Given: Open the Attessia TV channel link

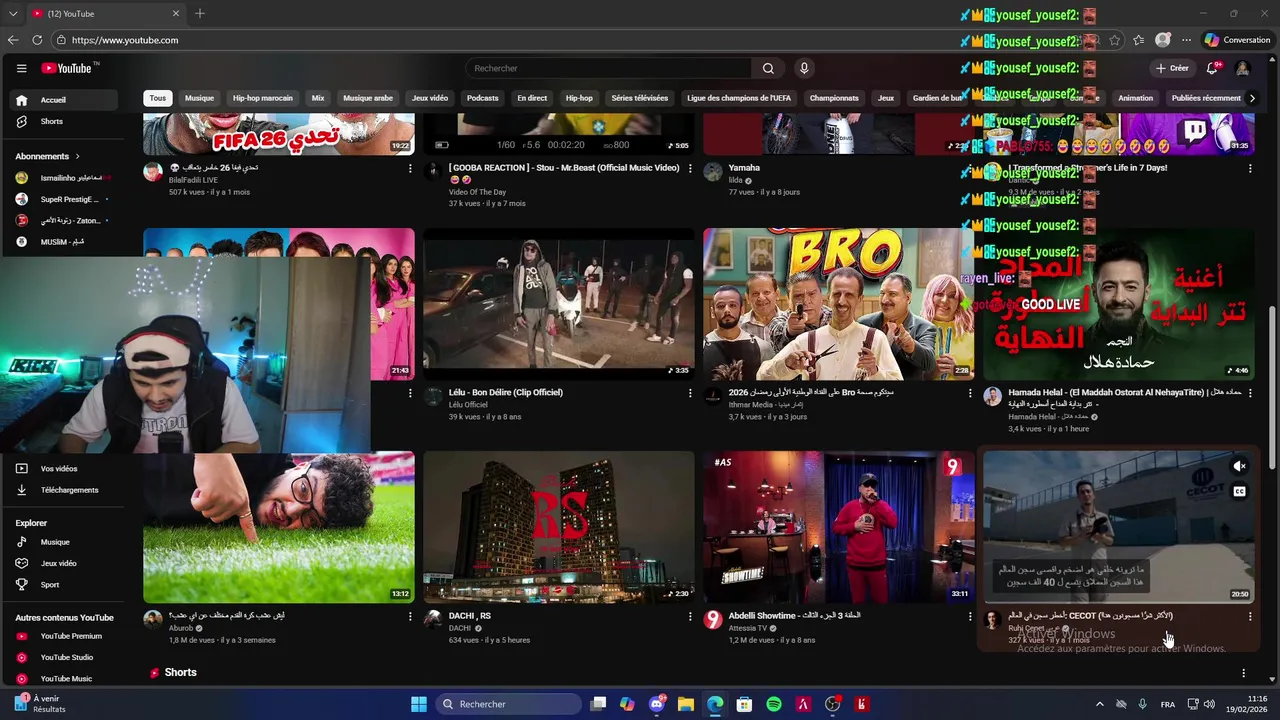Looking at the screenshot, I should point(748,628).
